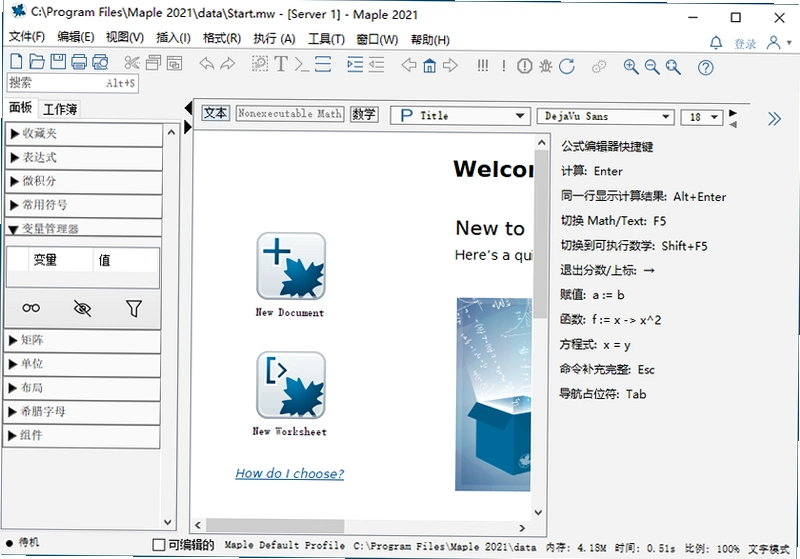Open the 工具(T) menu

click(327, 39)
